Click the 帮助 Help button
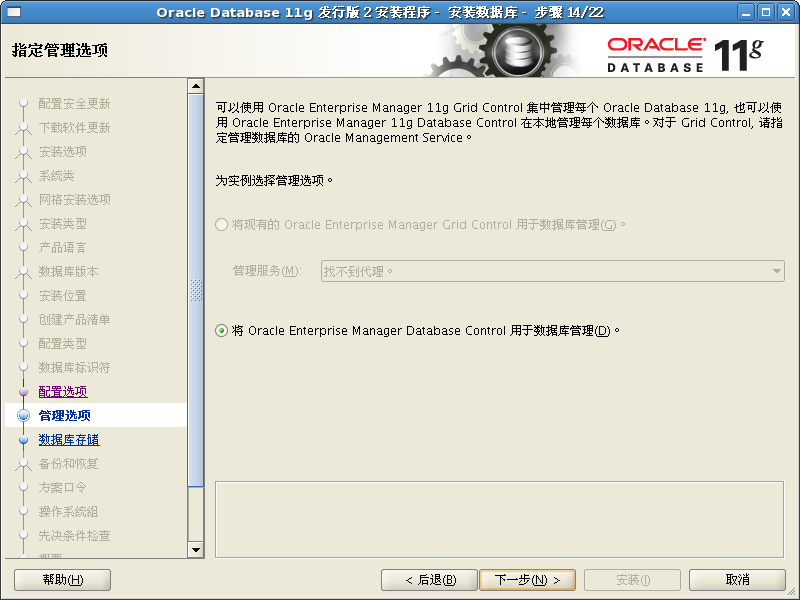 (62, 579)
